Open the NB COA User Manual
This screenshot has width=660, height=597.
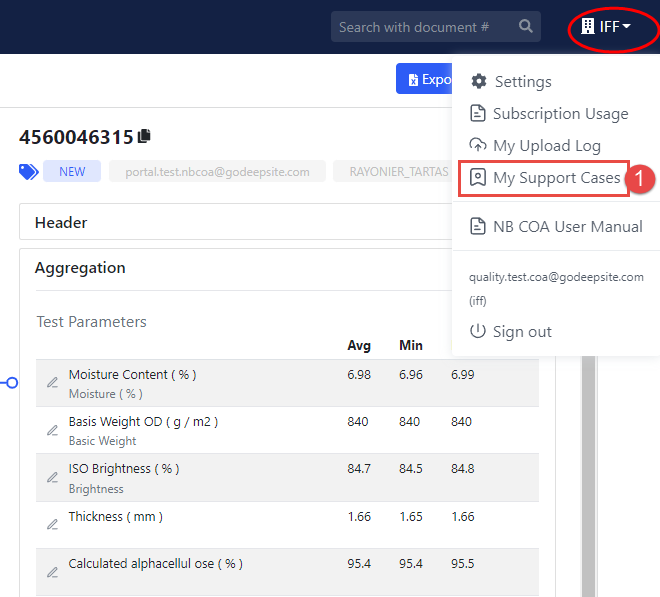[567, 227]
